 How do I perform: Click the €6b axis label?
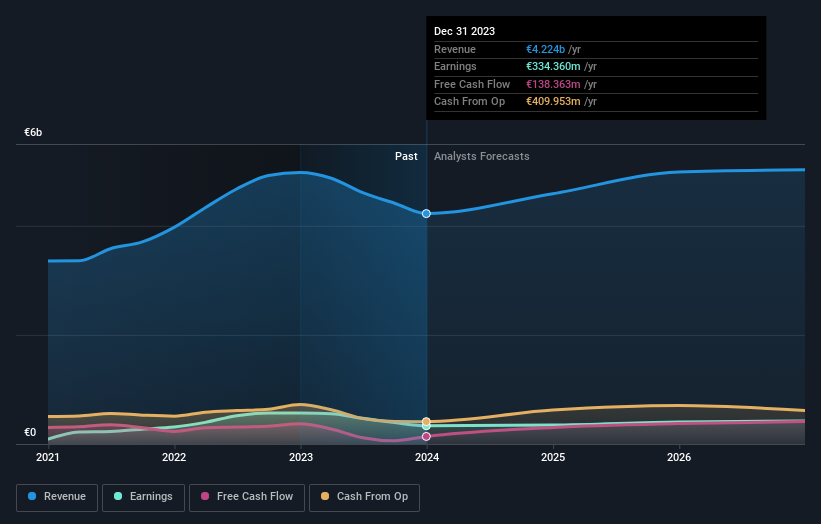[x=33, y=132]
